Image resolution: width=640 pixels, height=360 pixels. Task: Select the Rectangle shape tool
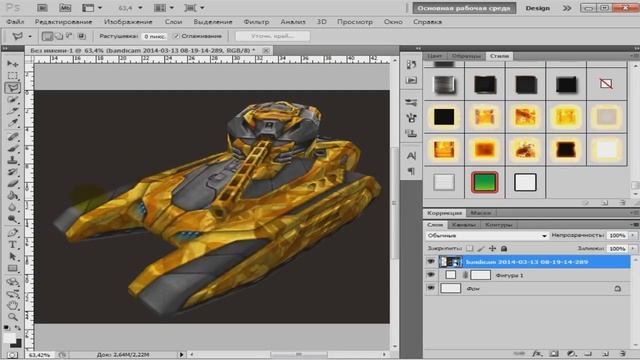(x=13, y=269)
